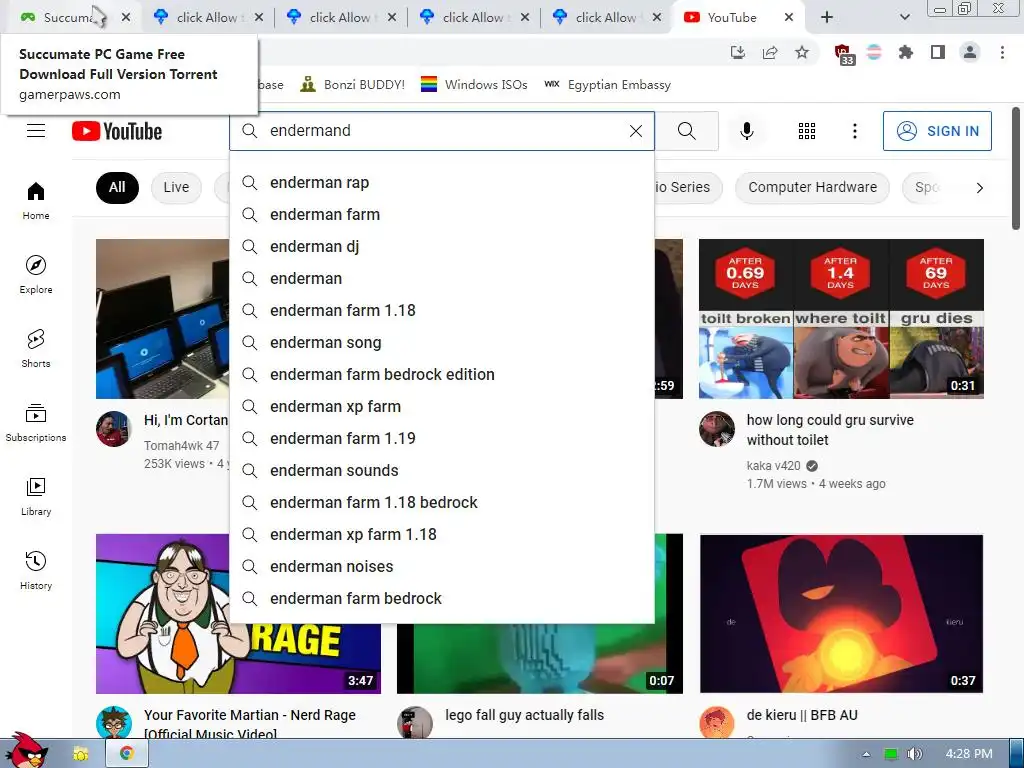1024x768 pixels.
Task: Choose suggestion enderman song
Action: coord(442,342)
